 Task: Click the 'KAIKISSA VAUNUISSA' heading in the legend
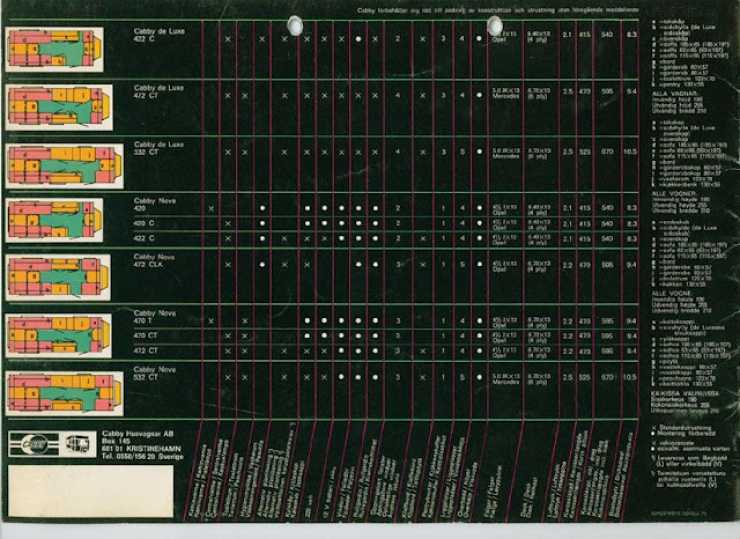point(685,393)
